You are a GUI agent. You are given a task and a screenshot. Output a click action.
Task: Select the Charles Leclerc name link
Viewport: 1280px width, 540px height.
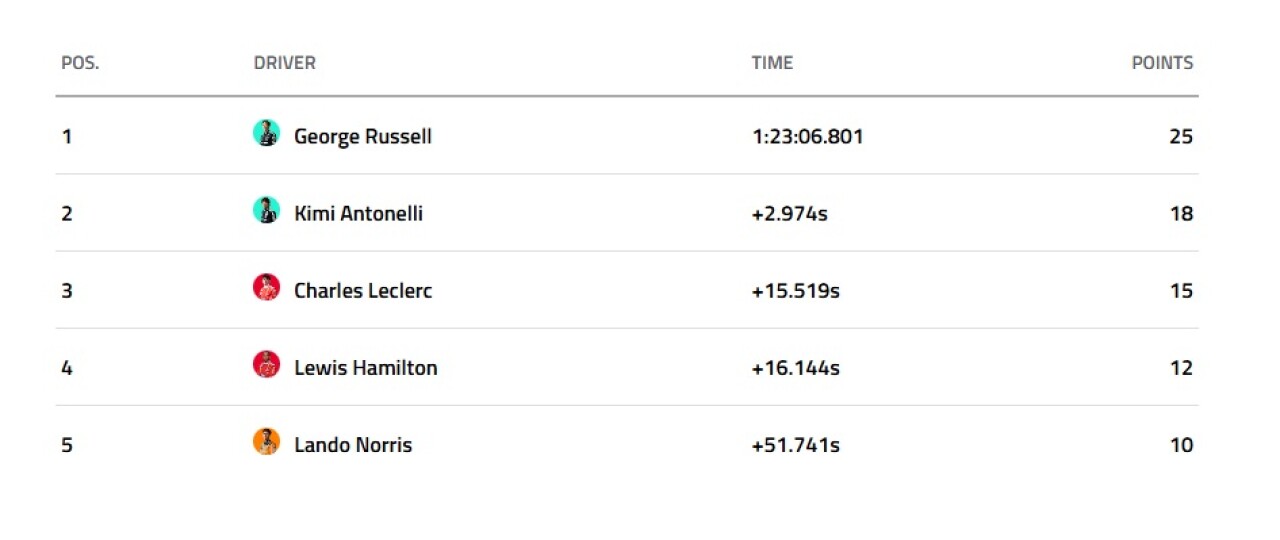[363, 291]
